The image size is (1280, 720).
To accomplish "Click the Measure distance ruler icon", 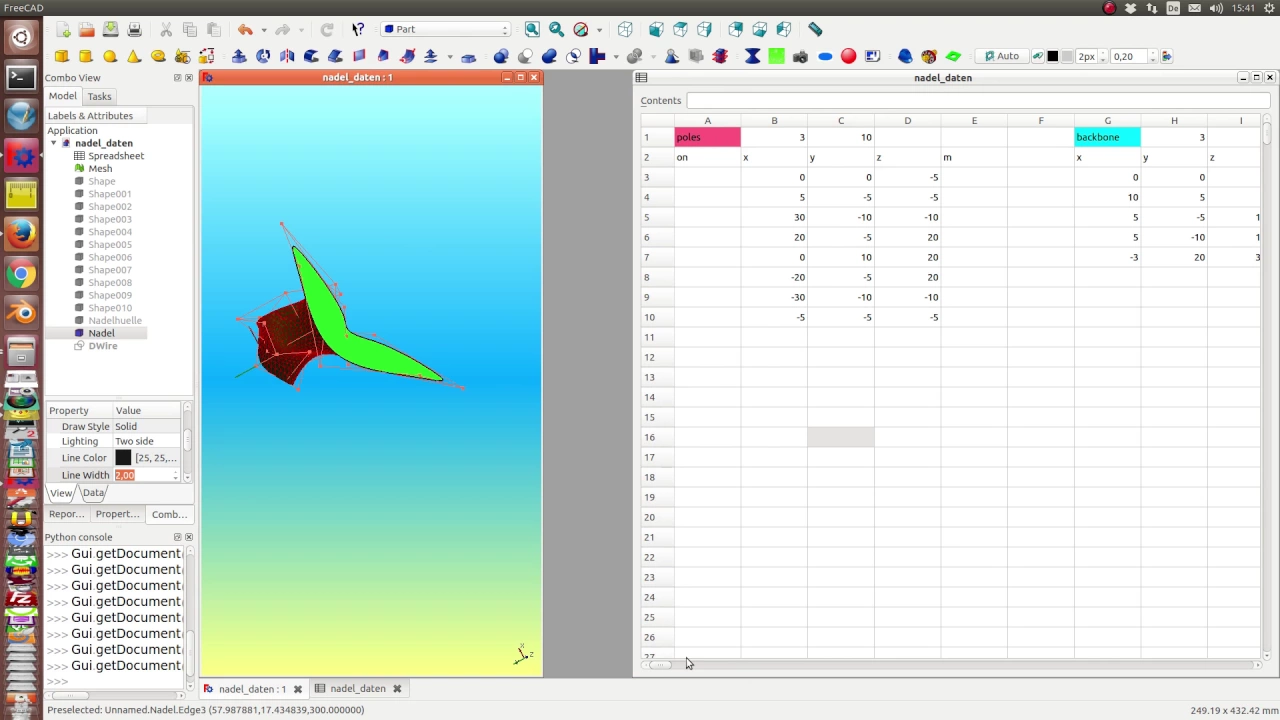I will click(x=815, y=30).
